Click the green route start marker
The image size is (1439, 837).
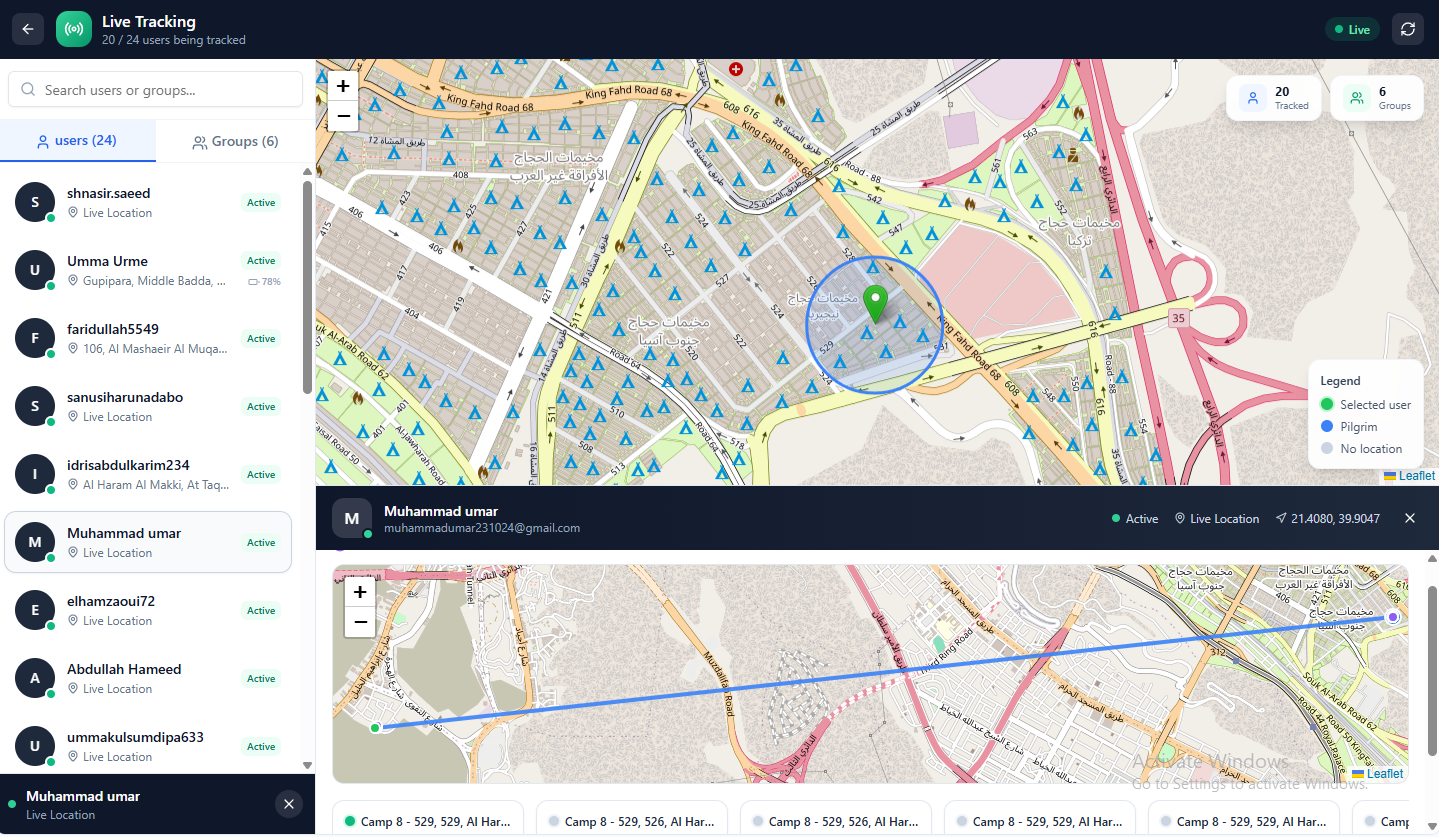(x=374, y=728)
